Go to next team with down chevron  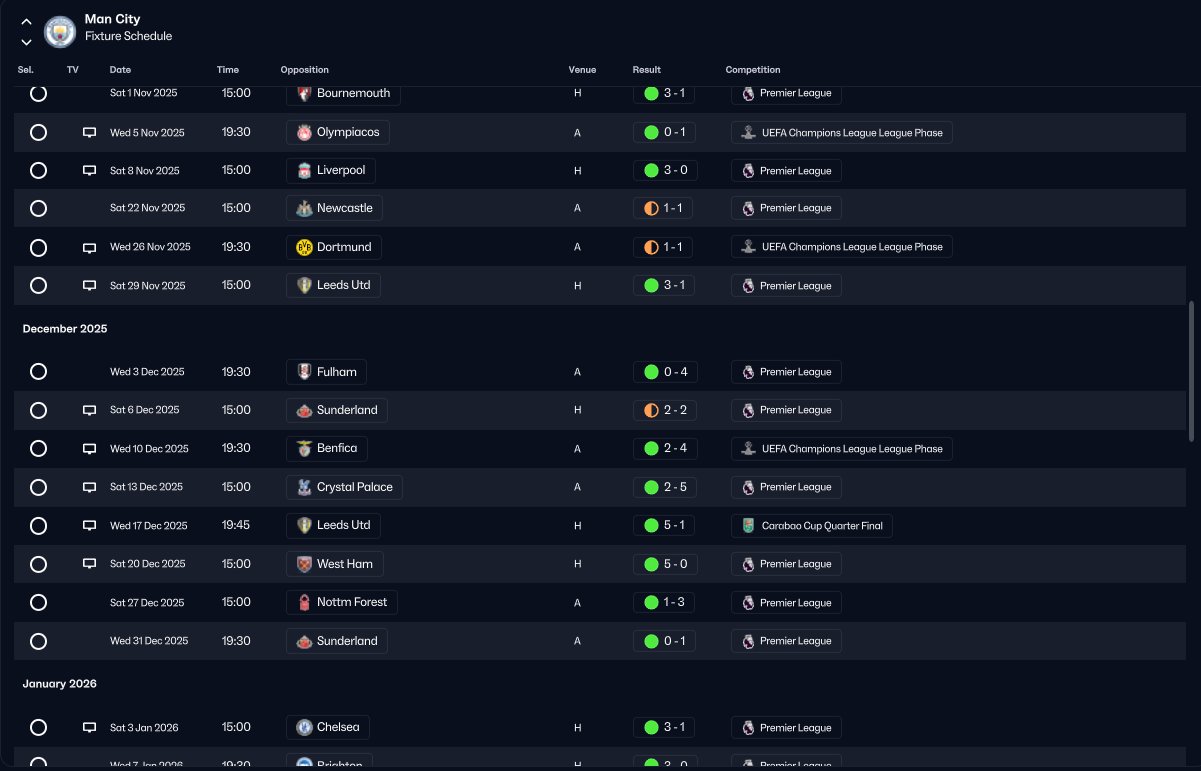(26, 42)
